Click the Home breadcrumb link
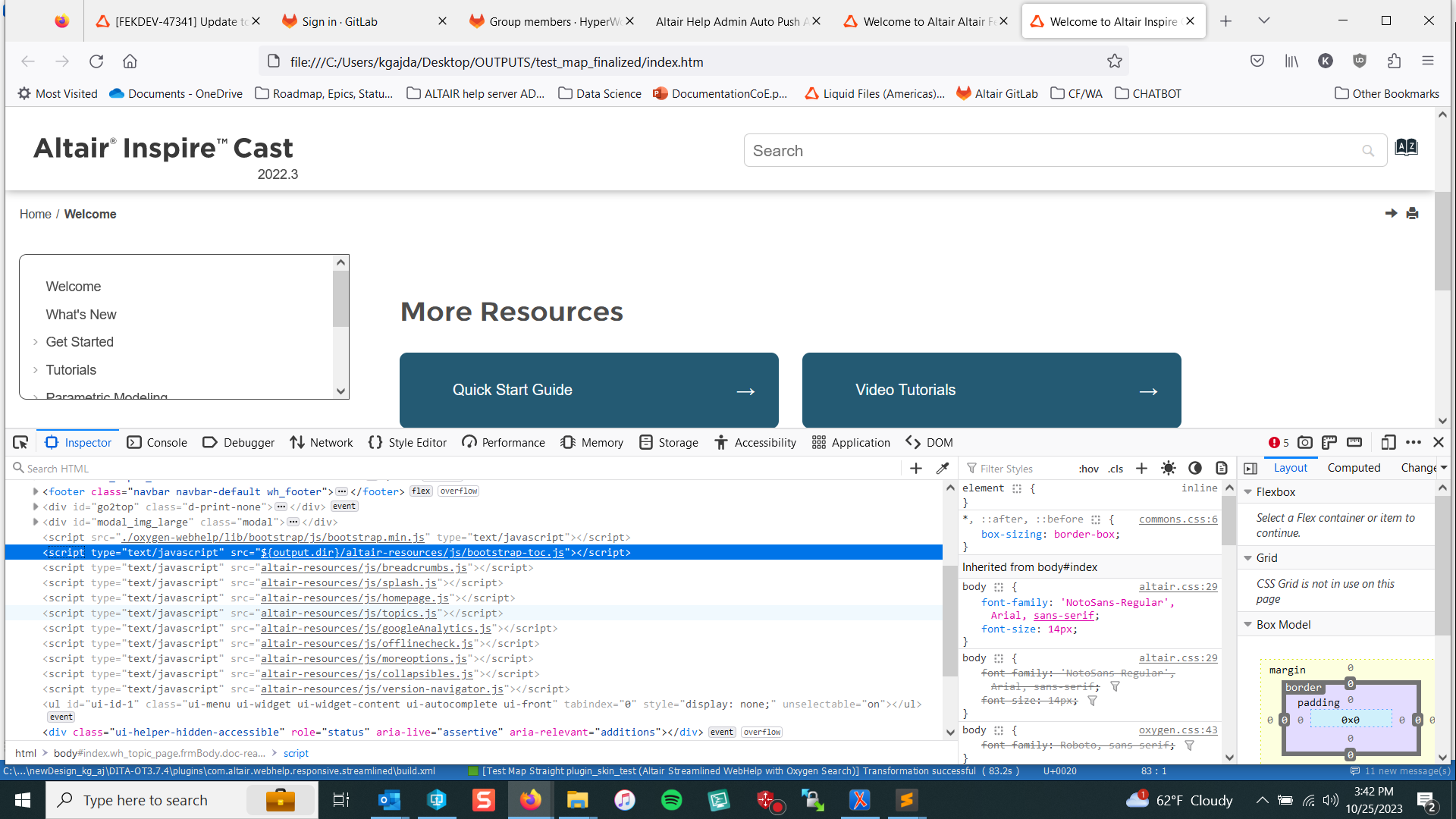 (35, 215)
